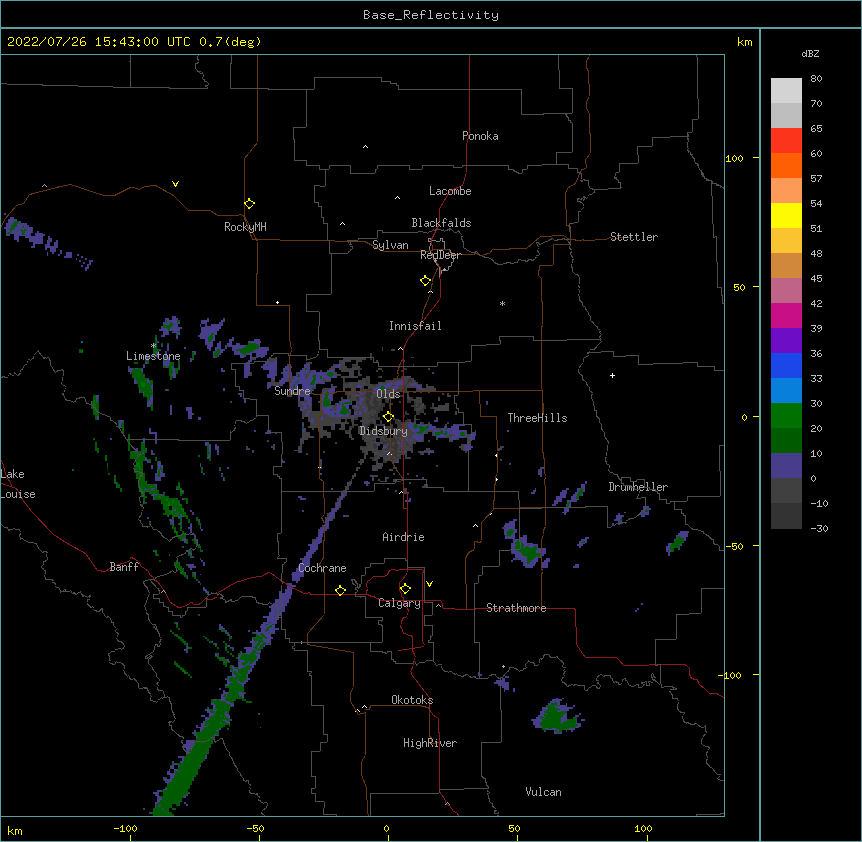Click the white plus marker west of Drumheller
Viewport: 862px width, 842px height.
pyautogui.click(x=612, y=375)
